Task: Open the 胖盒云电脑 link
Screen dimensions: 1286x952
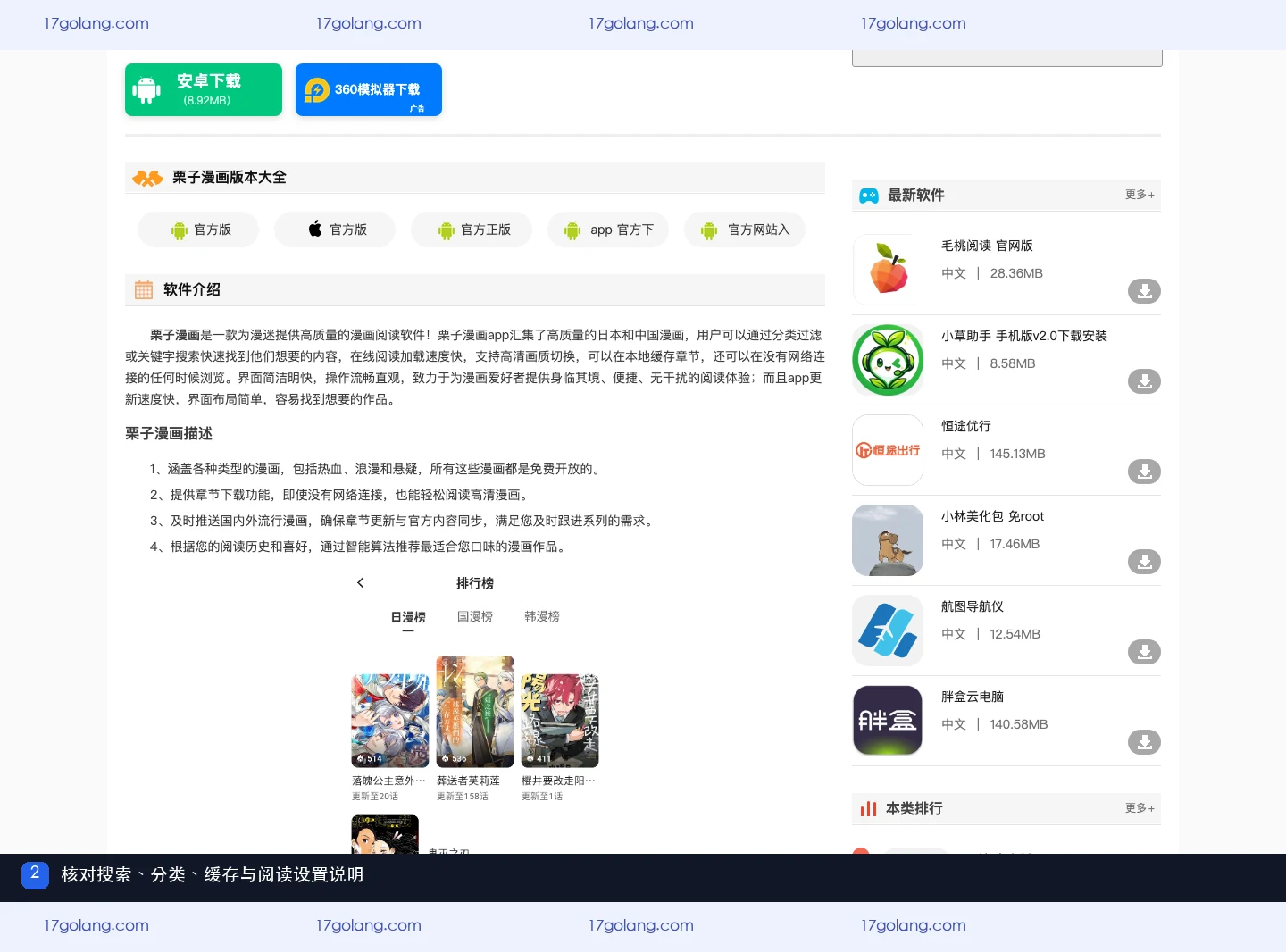Action: 973,697
